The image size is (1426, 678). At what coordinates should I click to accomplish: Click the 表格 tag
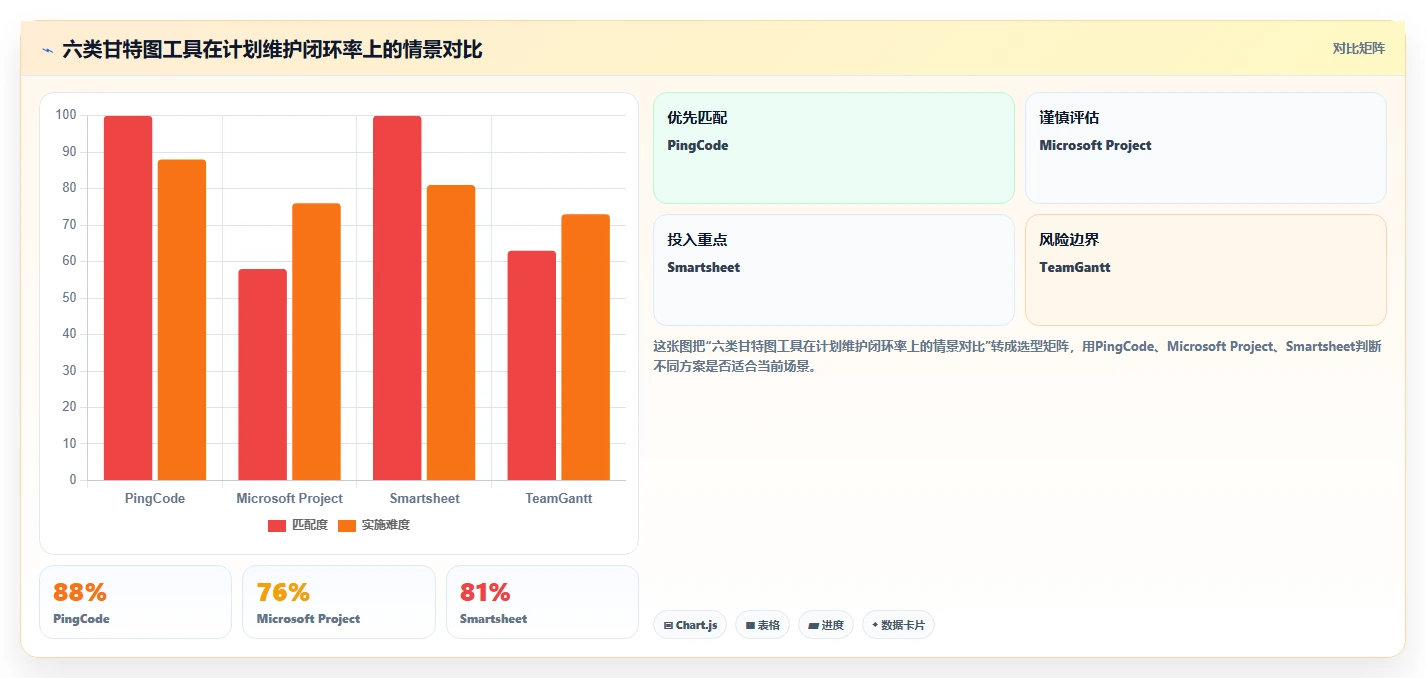point(762,625)
